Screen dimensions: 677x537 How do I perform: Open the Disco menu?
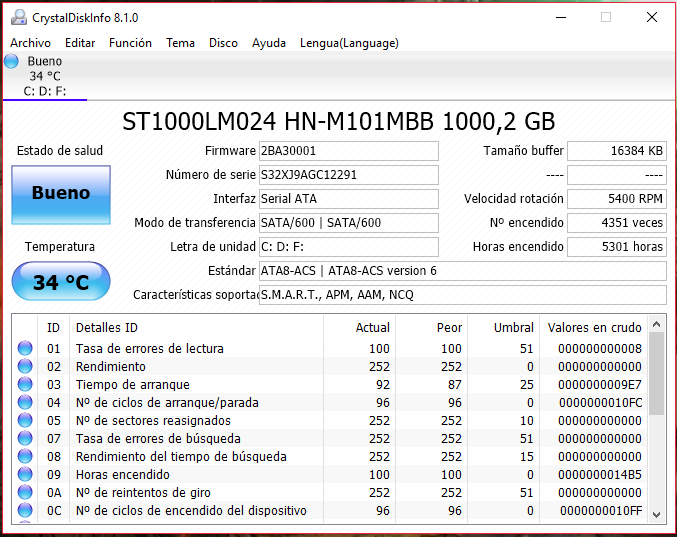(223, 43)
